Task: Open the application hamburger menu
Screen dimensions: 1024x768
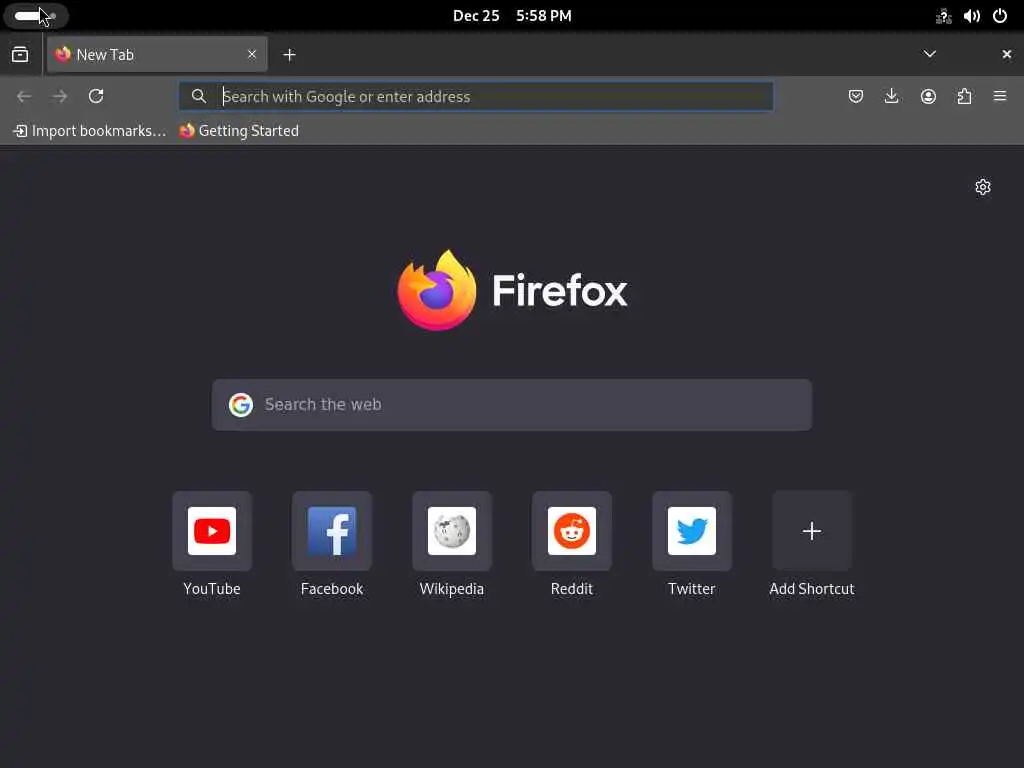Action: click(1000, 97)
